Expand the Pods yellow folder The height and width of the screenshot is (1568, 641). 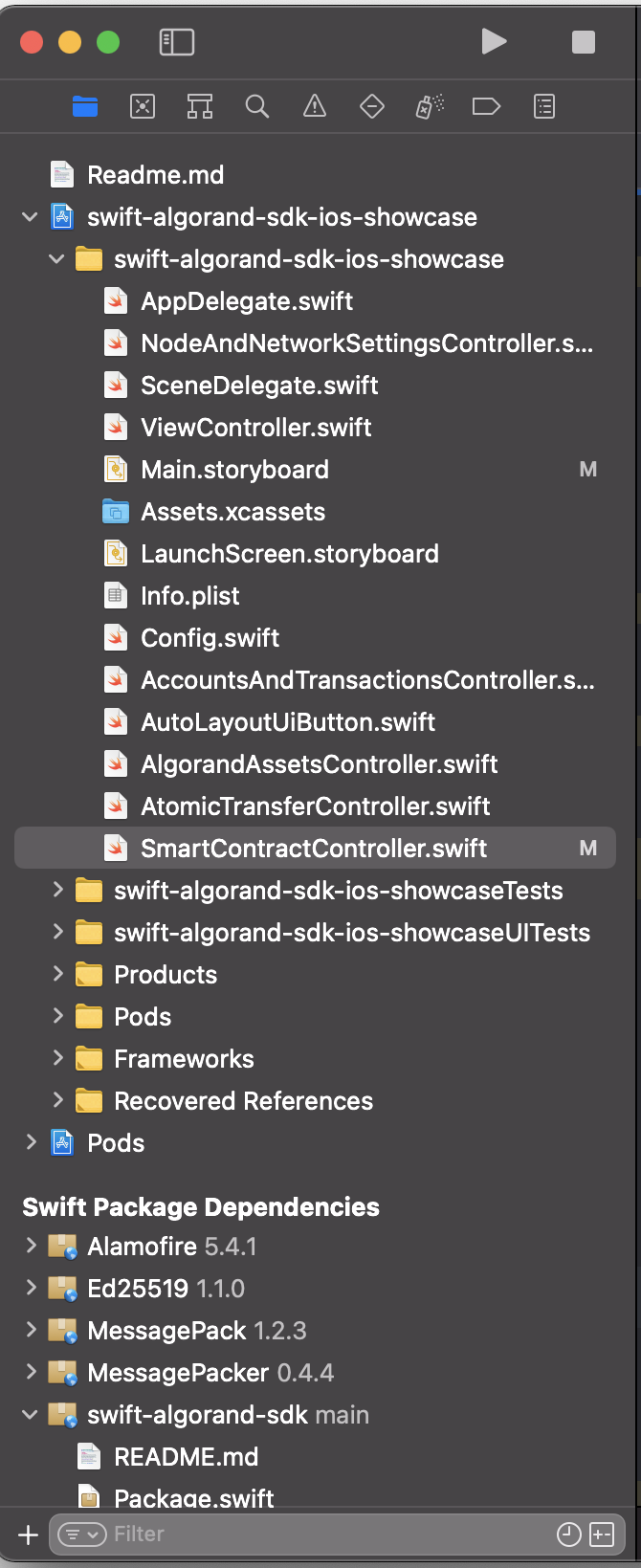(x=57, y=1017)
